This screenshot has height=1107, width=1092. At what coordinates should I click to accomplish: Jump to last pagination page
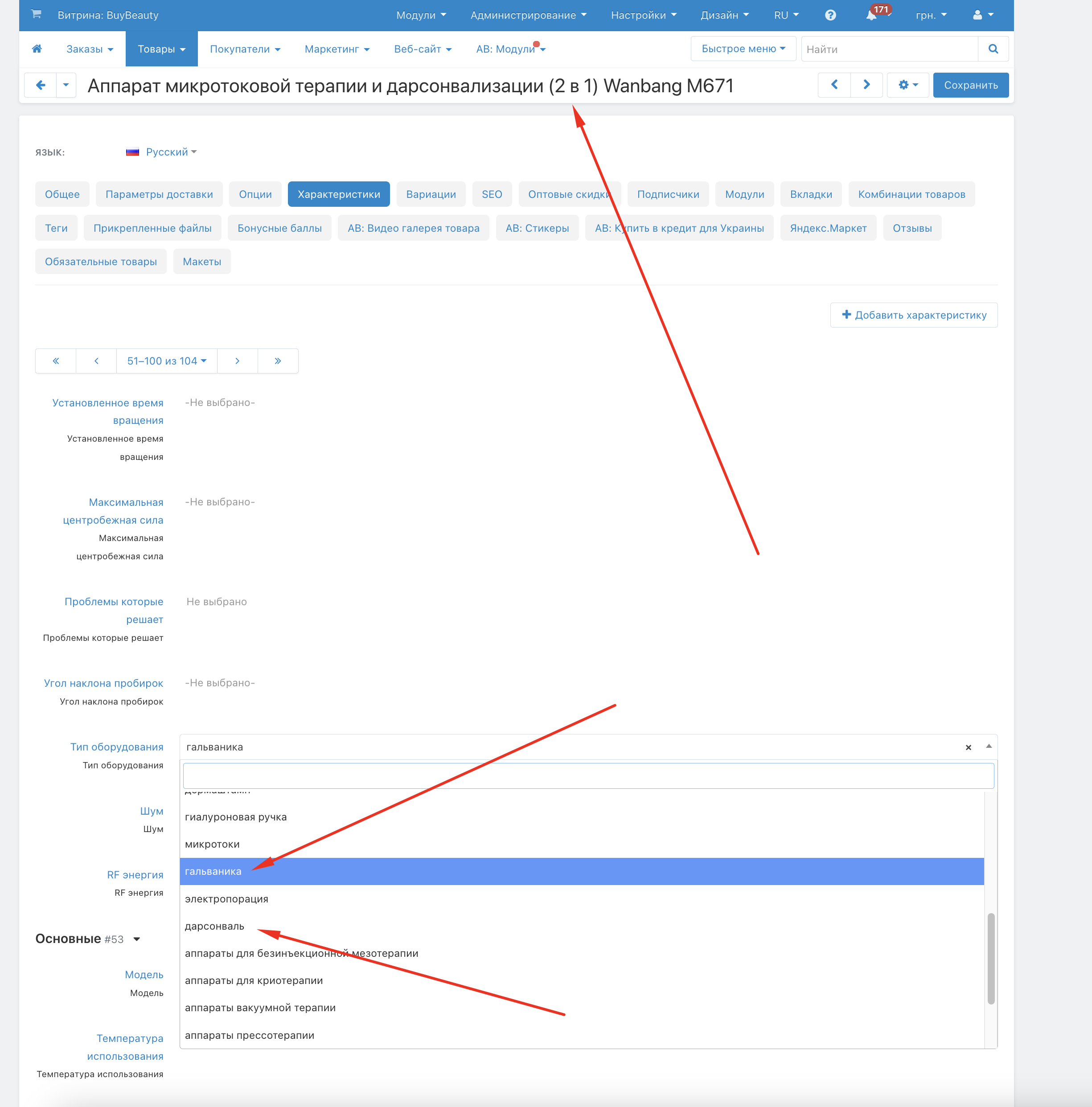[278, 361]
